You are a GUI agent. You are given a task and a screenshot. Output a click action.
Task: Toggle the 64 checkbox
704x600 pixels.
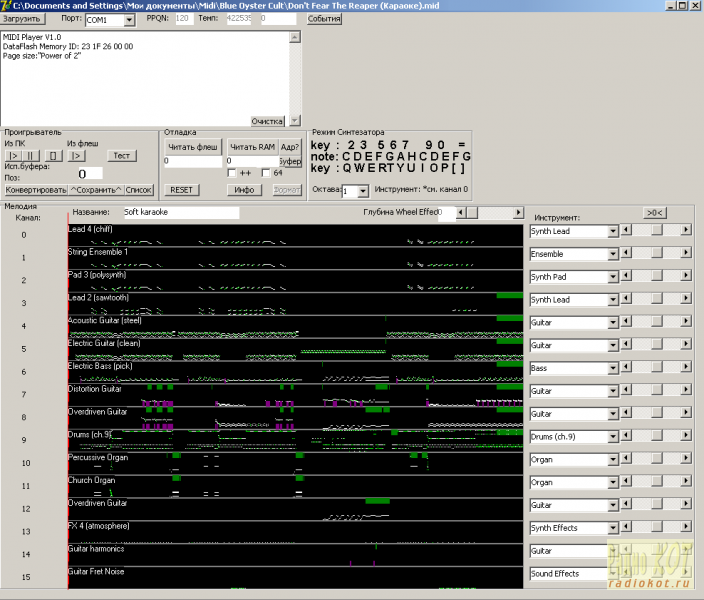[266, 173]
